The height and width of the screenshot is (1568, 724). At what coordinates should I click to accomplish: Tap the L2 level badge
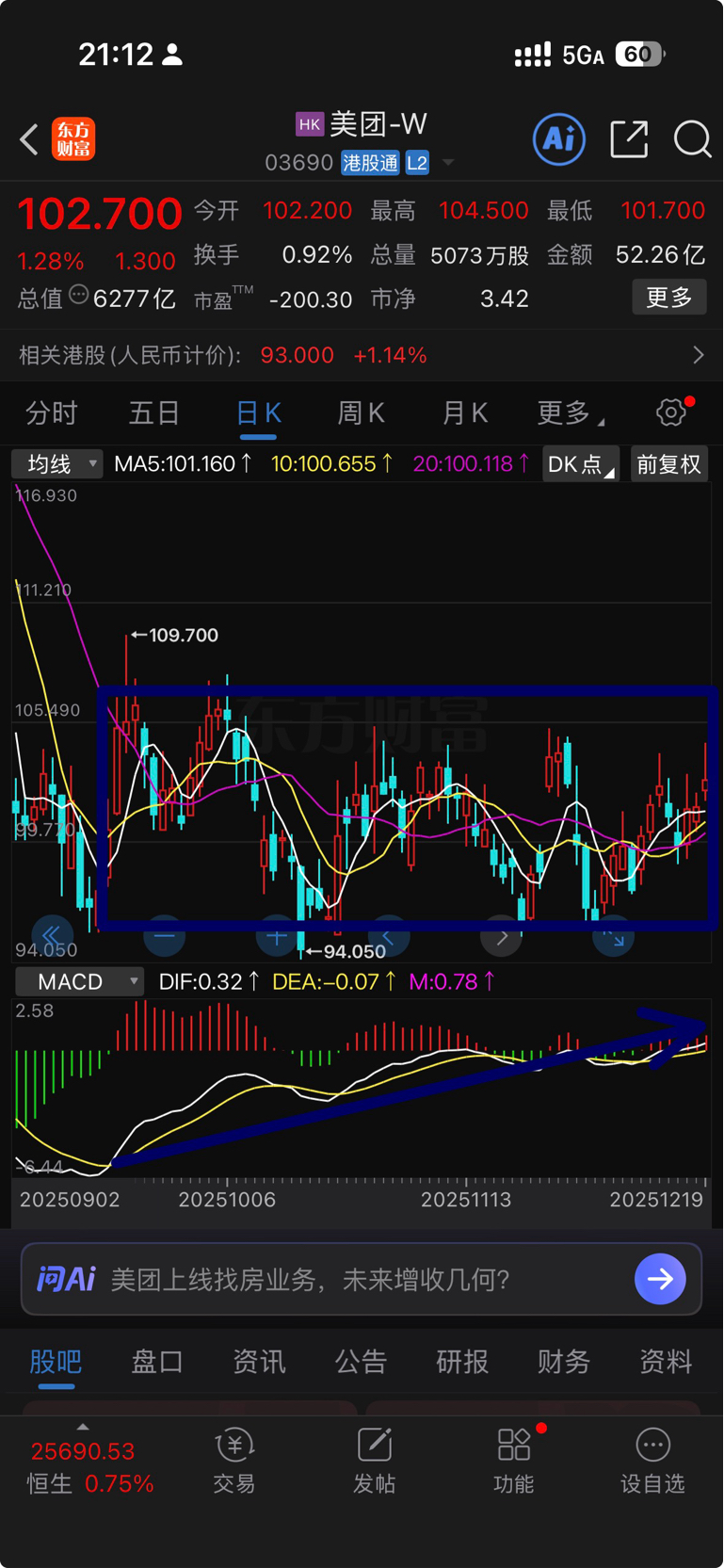pyautogui.click(x=417, y=163)
